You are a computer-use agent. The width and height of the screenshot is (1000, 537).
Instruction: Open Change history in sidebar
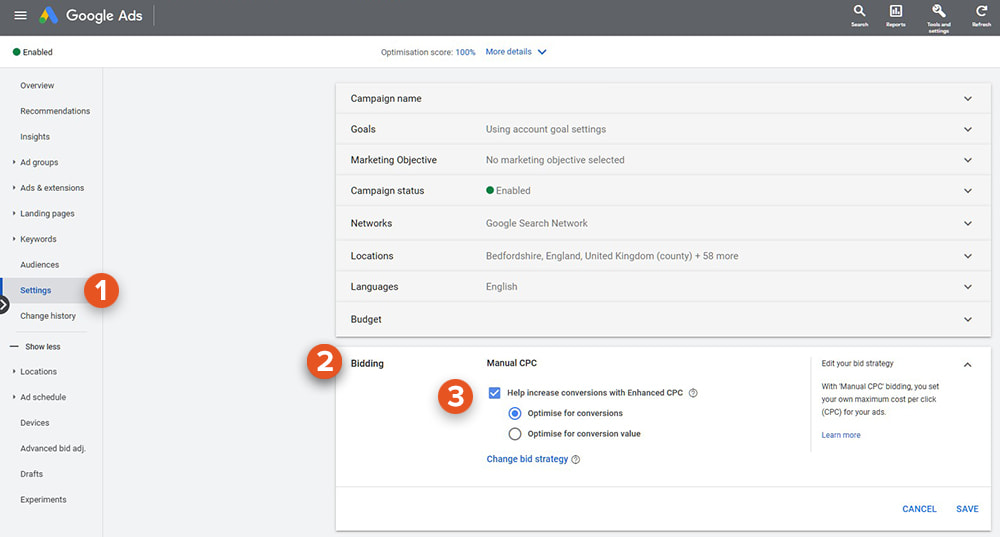(48, 316)
